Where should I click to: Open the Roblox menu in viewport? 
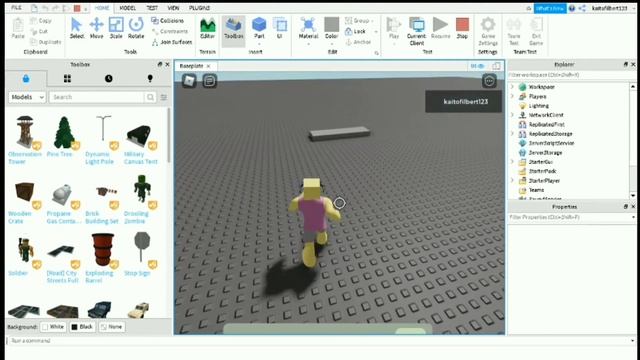pyautogui.click(x=189, y=81)
